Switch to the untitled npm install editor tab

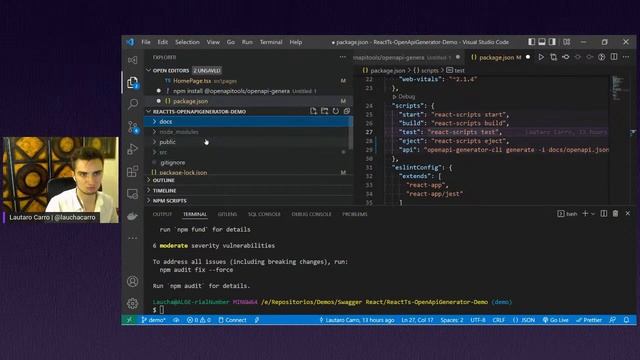coord(408,58)
